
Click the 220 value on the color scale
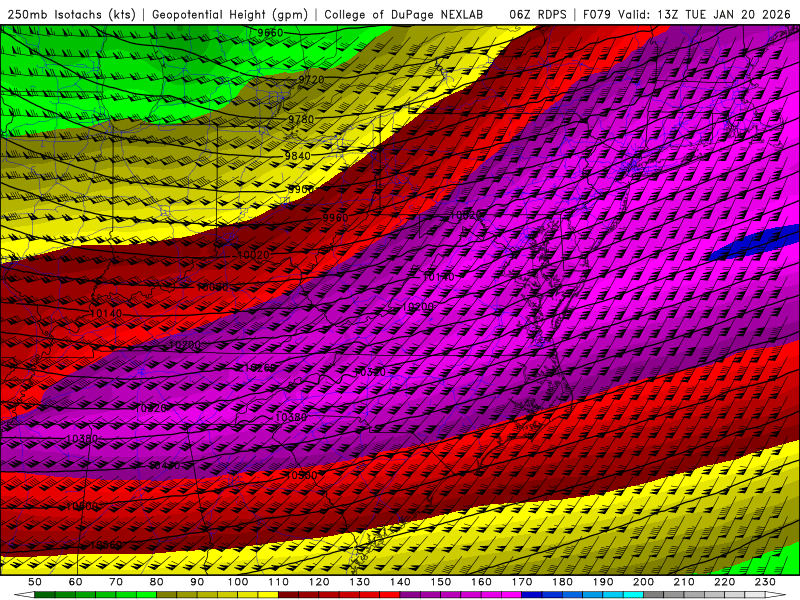click(x=724, y=582)
